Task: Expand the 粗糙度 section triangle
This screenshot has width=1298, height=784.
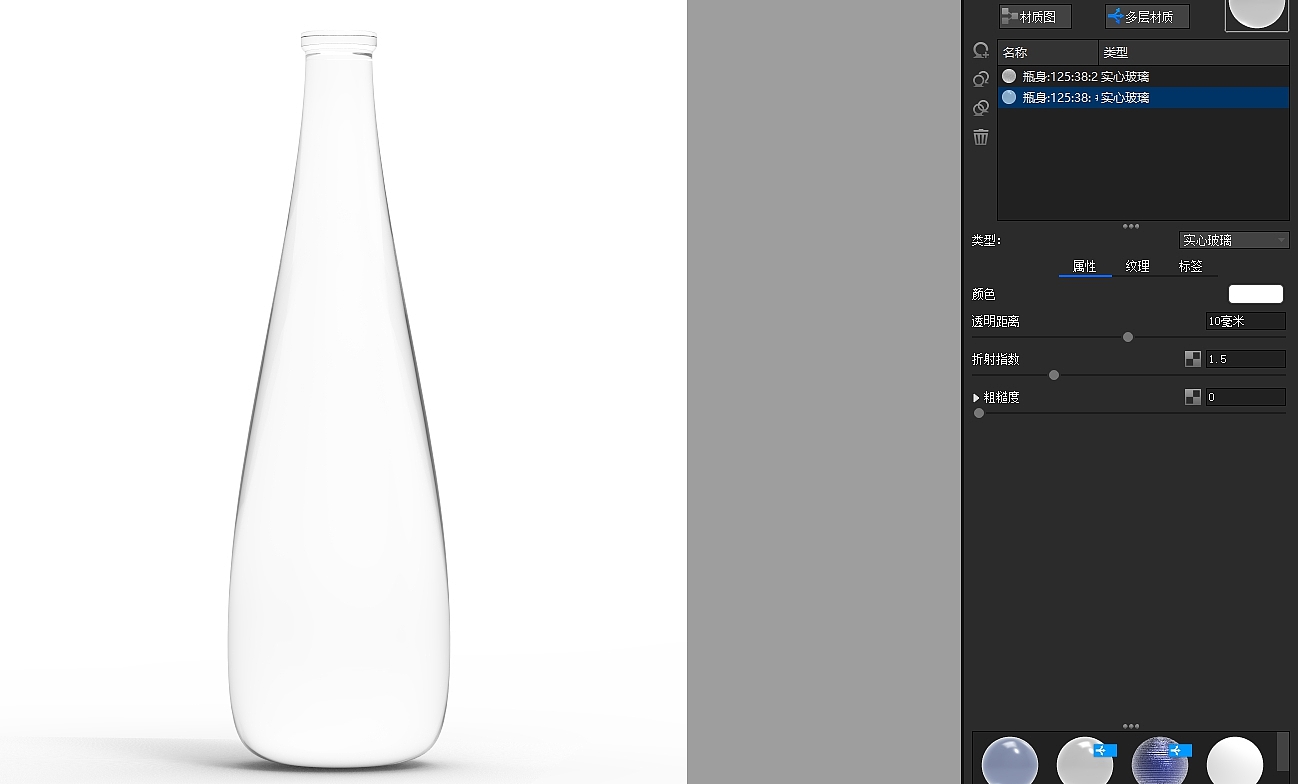Action: coord(976,397)
